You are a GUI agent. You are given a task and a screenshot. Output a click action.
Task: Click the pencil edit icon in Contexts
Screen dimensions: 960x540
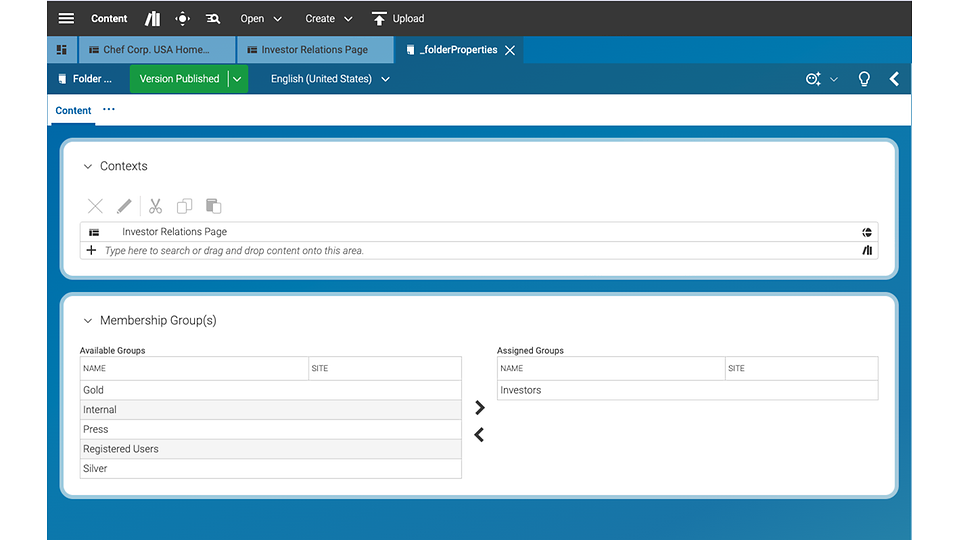point(124,206)
